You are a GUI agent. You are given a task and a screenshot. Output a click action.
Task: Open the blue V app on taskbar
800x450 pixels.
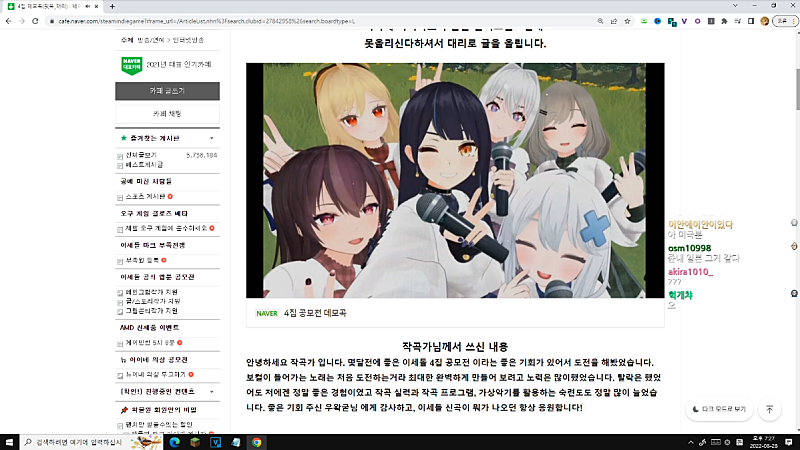click(215, 442)
